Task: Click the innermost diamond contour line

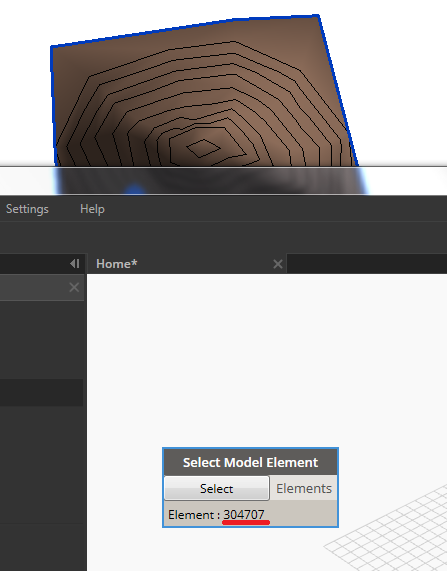Action: pyautogui.click(x=203, y=148)
